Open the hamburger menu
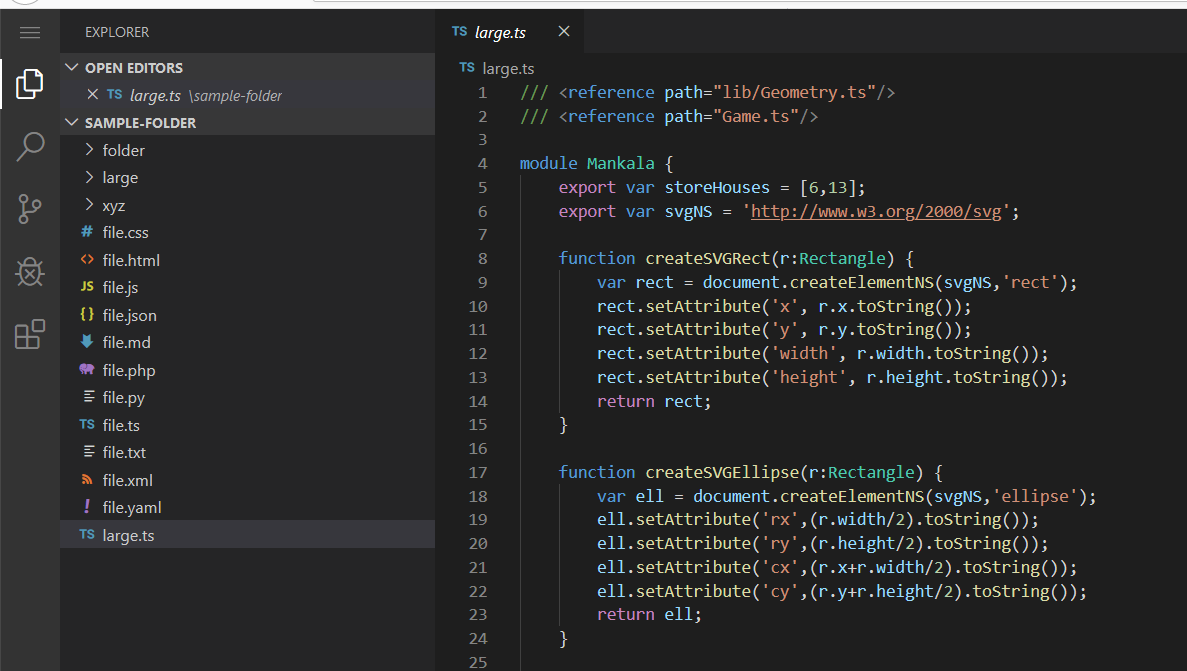Image resolution: width=1187 pixels, height=671 pixels. click(29, 32)
